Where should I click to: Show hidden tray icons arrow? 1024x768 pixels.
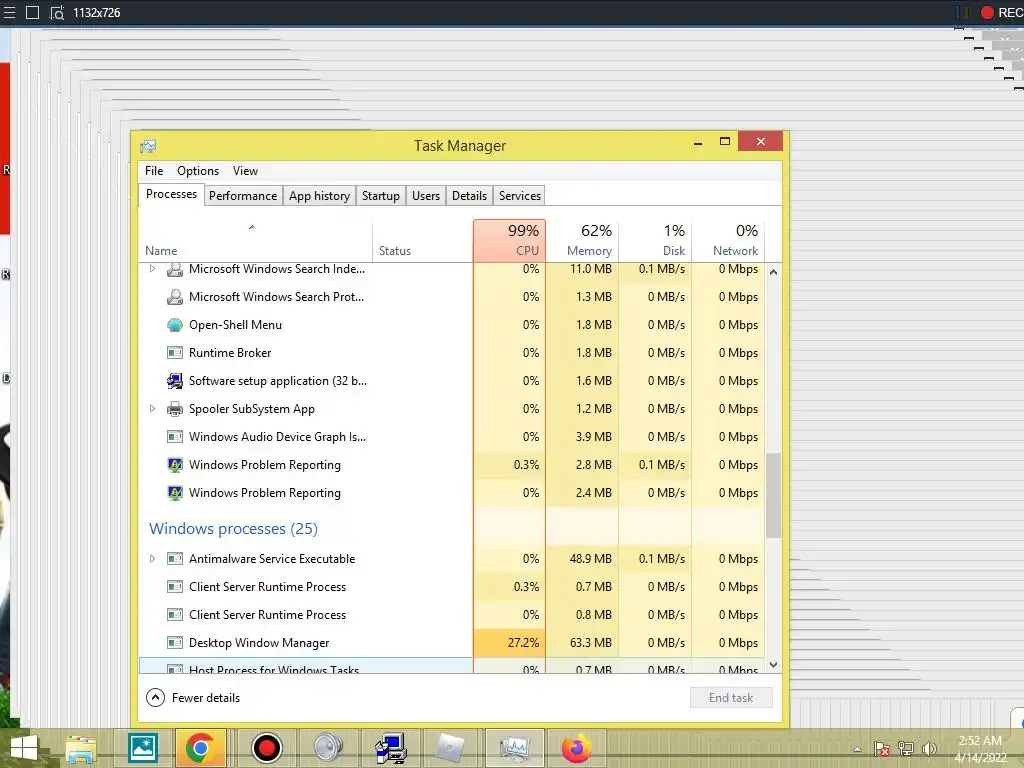857,750
